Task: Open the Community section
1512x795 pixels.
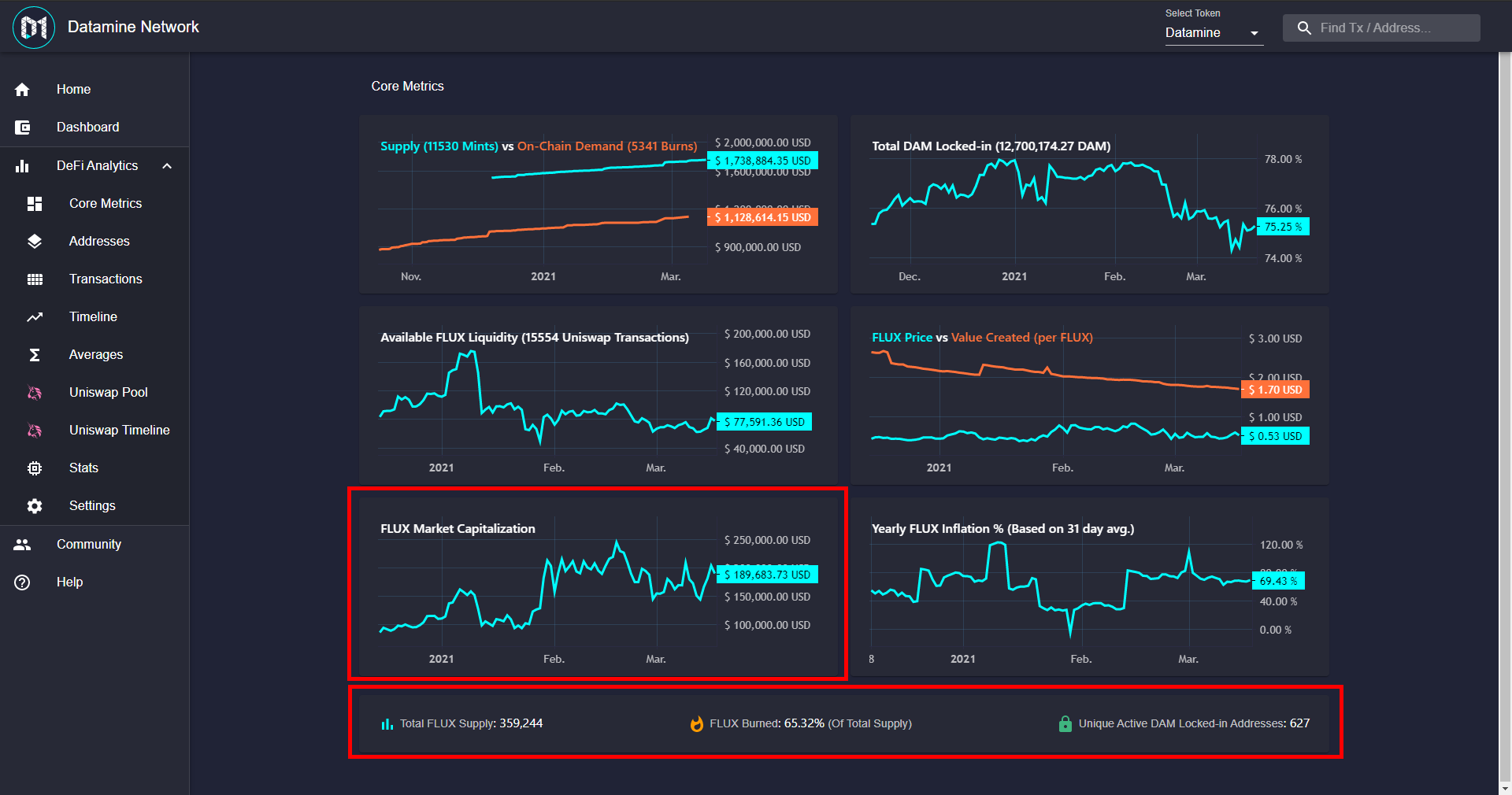Action: [89, 545]
